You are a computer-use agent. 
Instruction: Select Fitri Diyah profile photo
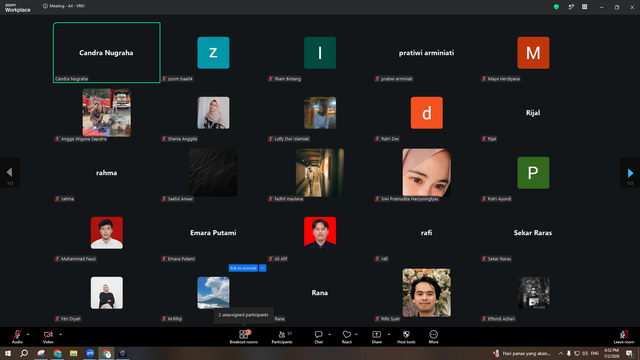pos(107,293)
